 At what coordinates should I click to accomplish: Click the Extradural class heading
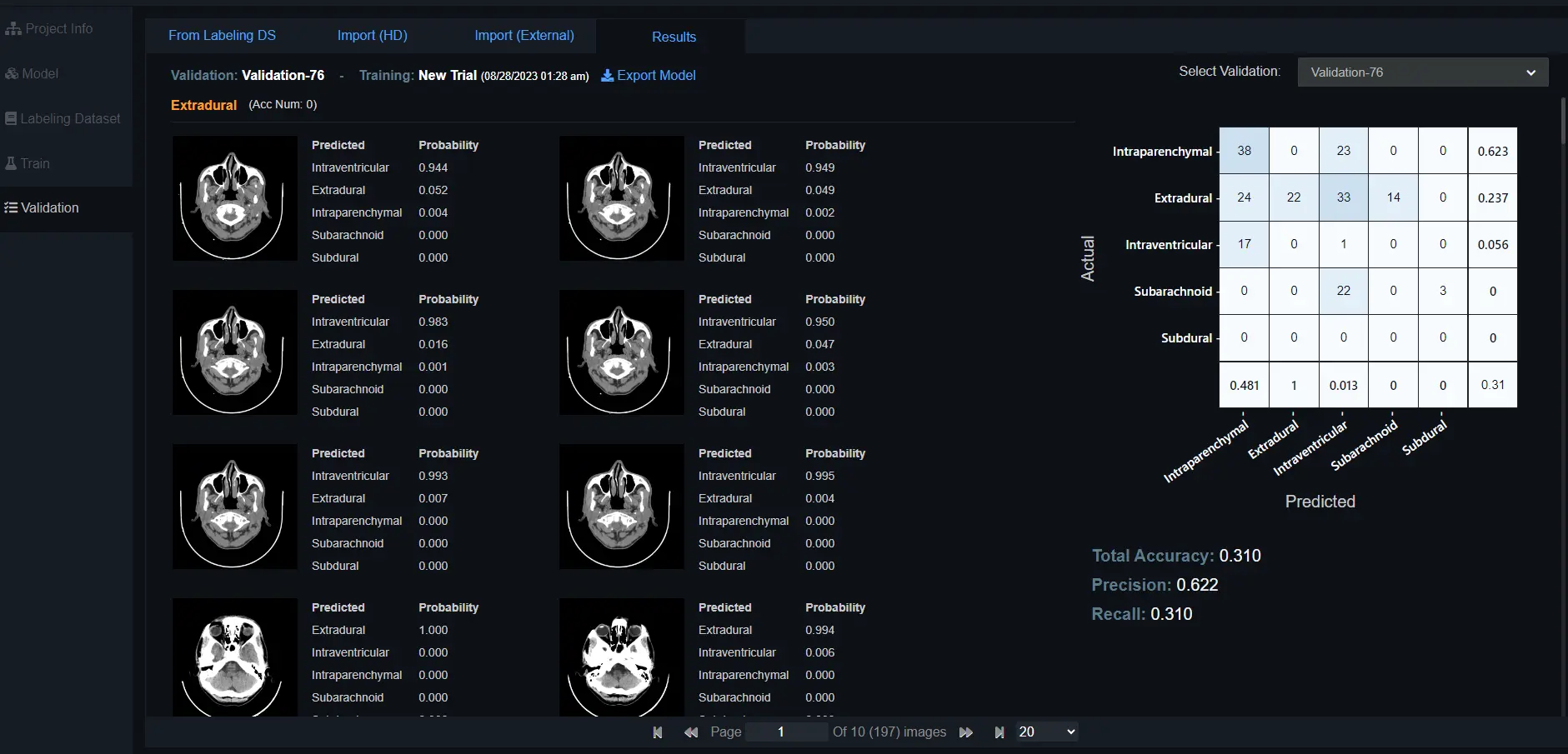[x=203, y=105]
